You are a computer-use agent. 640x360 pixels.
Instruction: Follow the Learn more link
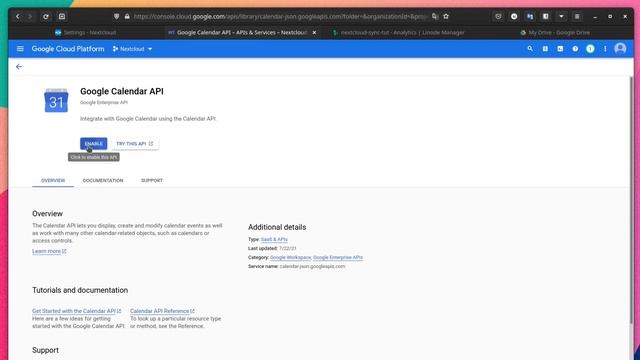(x=49, y=251)
